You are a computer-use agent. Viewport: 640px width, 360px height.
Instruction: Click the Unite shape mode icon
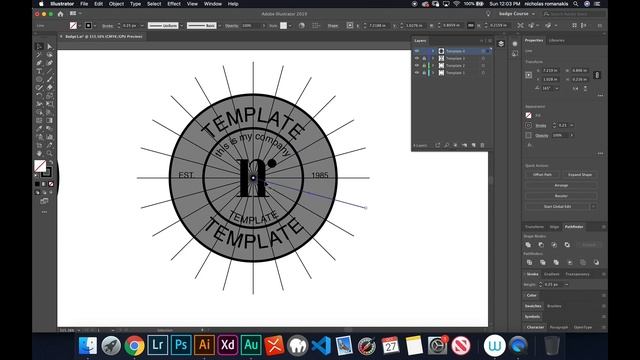[x=528, y=244]
